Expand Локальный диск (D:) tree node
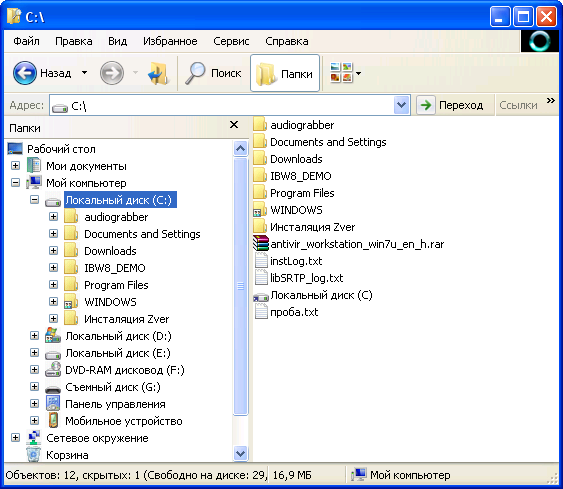The height and width of the screenshot is (489, 563). click(x=34, y=336)
